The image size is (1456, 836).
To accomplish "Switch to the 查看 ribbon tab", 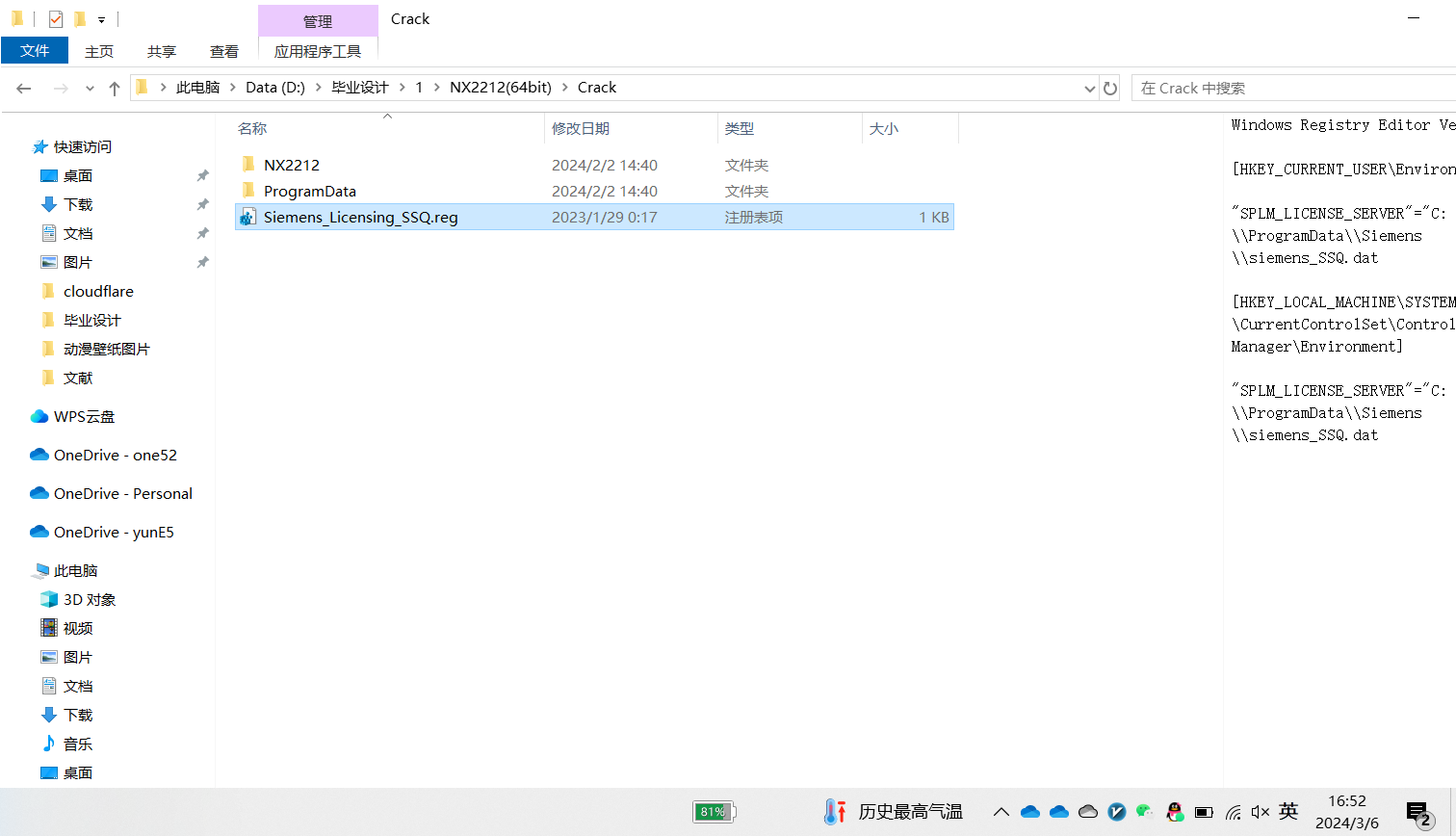I will 223,51.
